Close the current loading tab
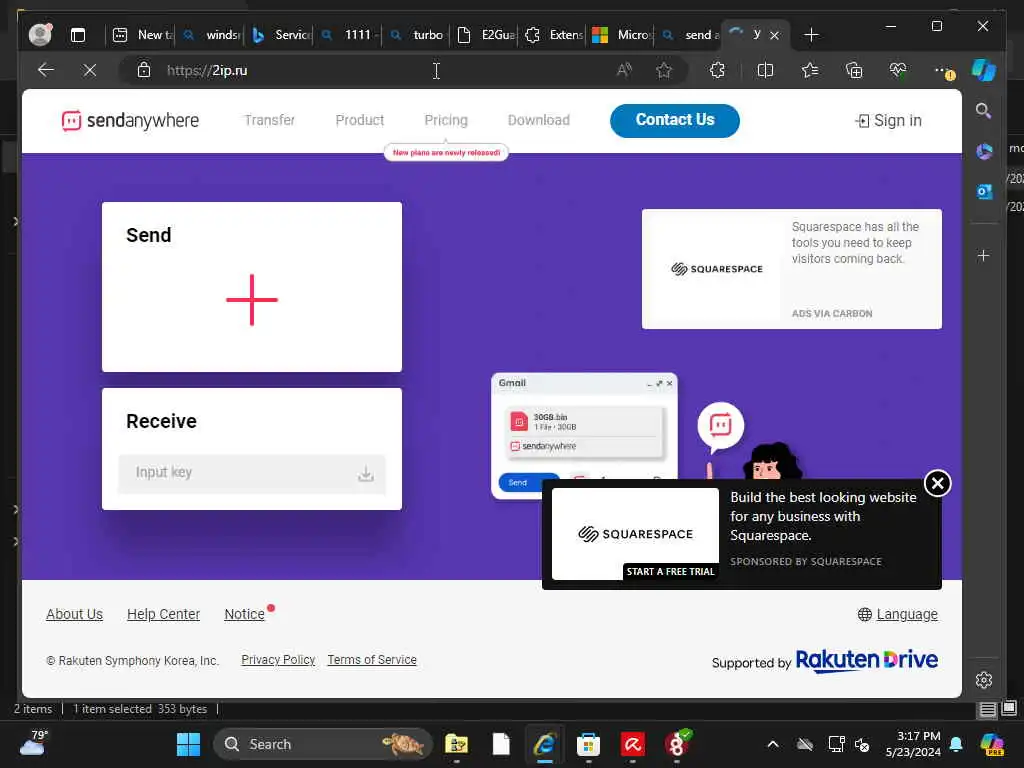 coord(775,35)
